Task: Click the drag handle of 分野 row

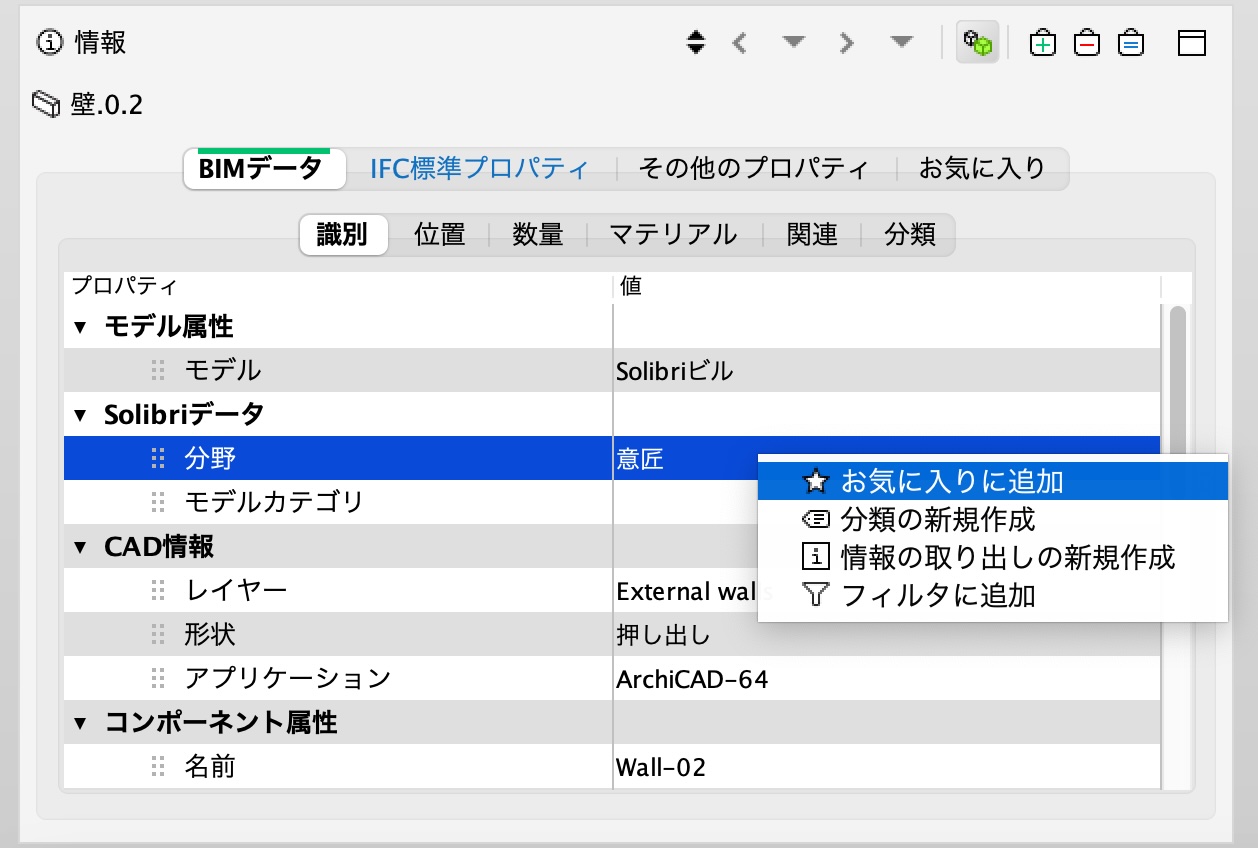Action: (157, 459)
